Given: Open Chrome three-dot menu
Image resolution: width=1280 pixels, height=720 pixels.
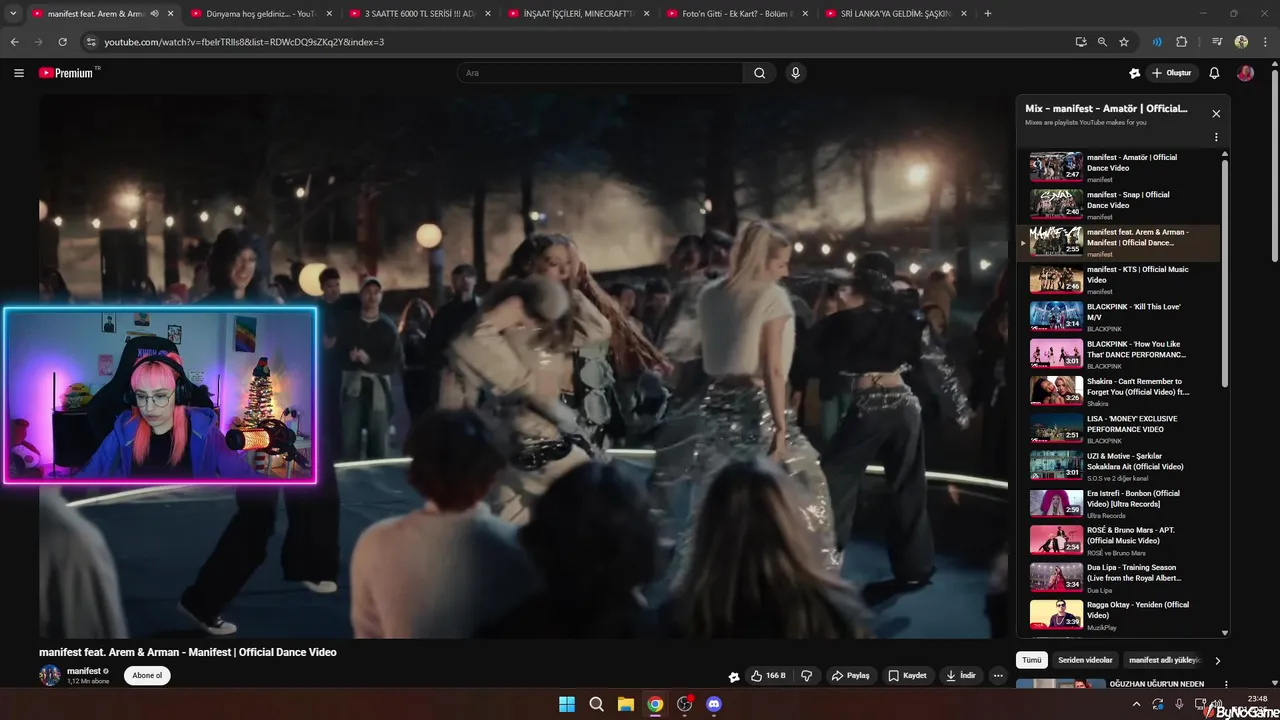Looking at the screenshot, I should 1264,42.
